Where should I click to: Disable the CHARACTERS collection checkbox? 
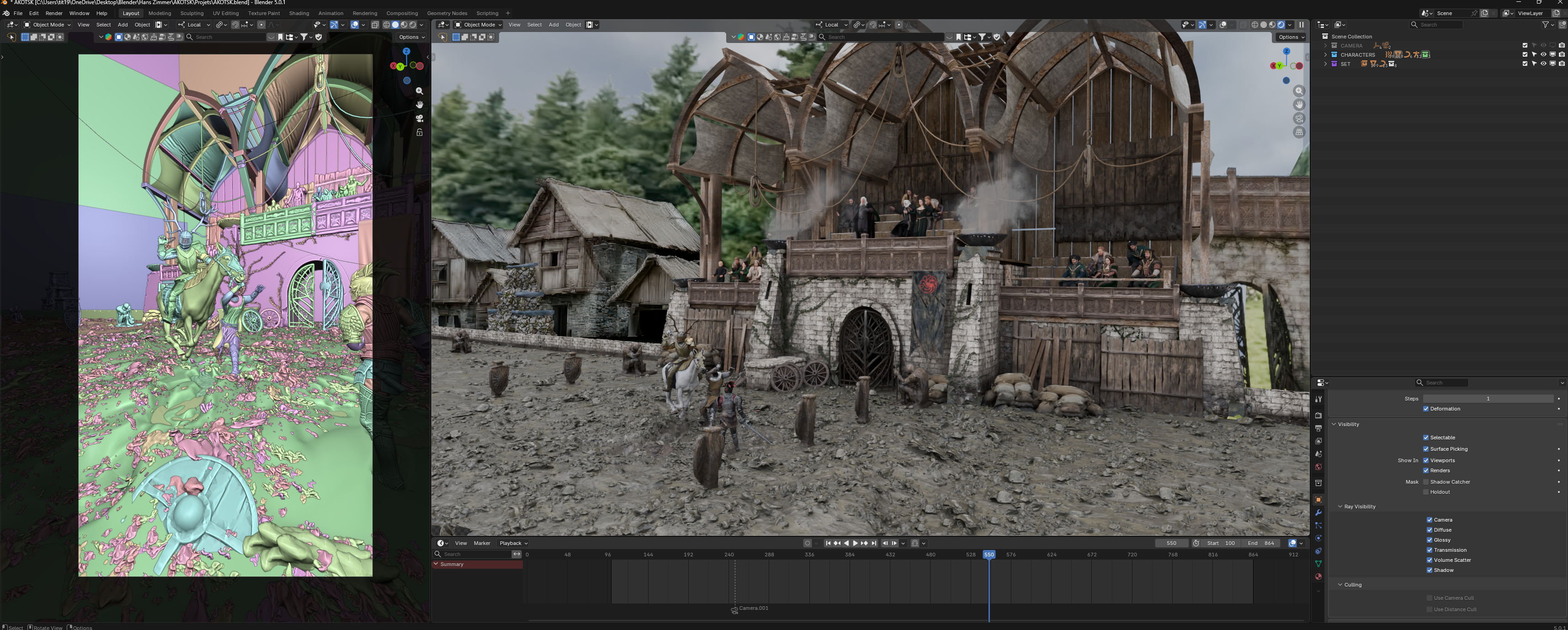(x=1525, y=54)
